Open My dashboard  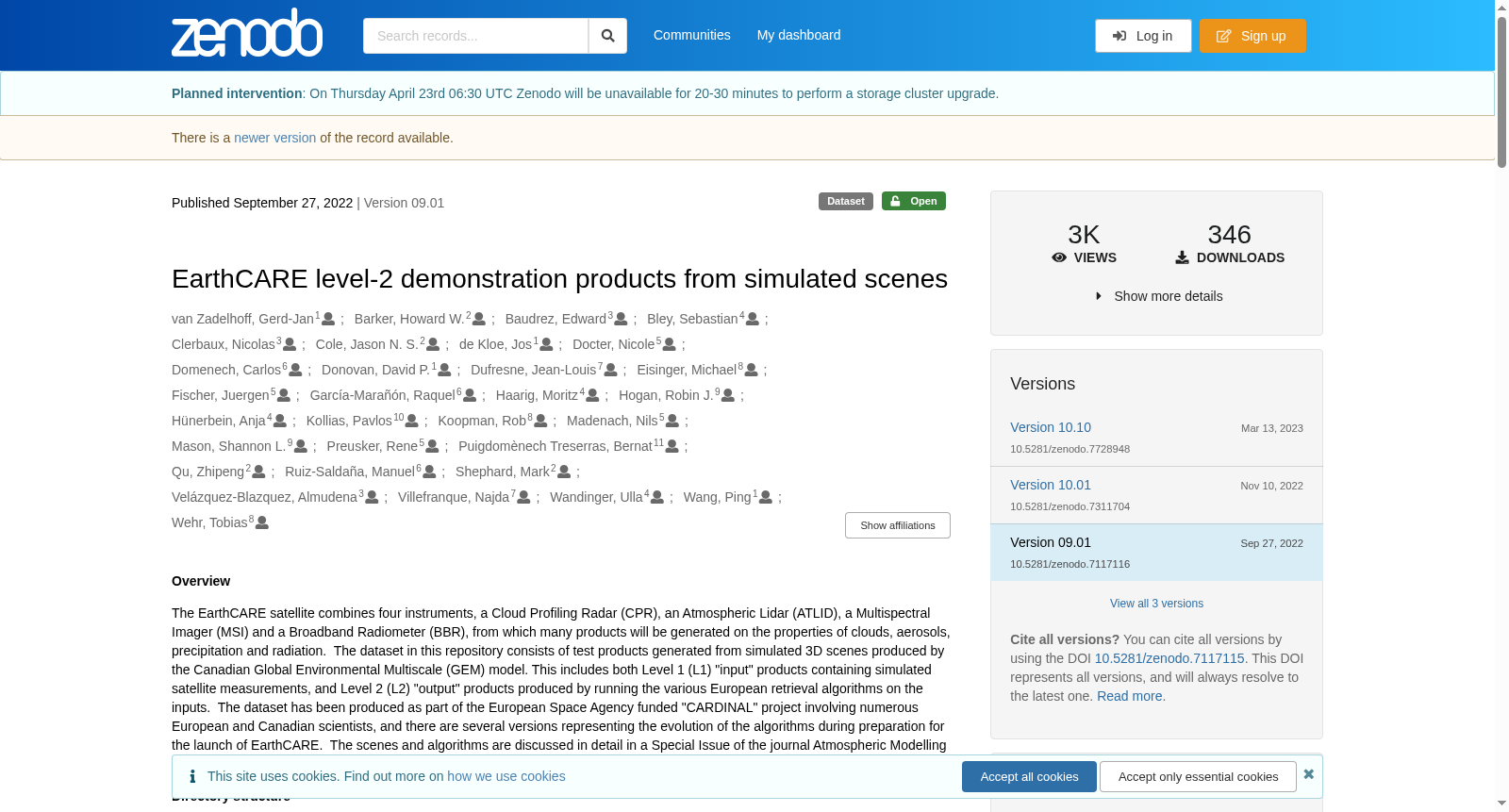click(x=799, y=35)
